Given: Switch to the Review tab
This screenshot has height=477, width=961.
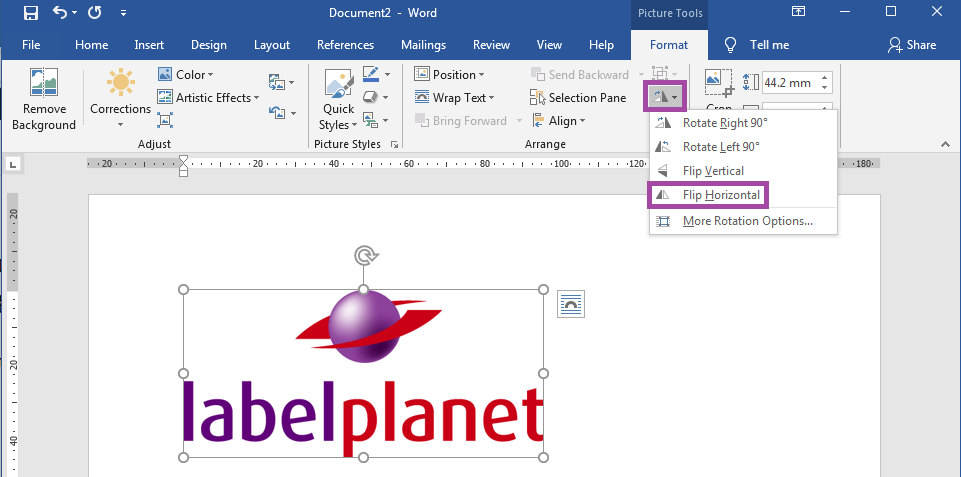Looking at the screenshot, I should tap(492, 45).
